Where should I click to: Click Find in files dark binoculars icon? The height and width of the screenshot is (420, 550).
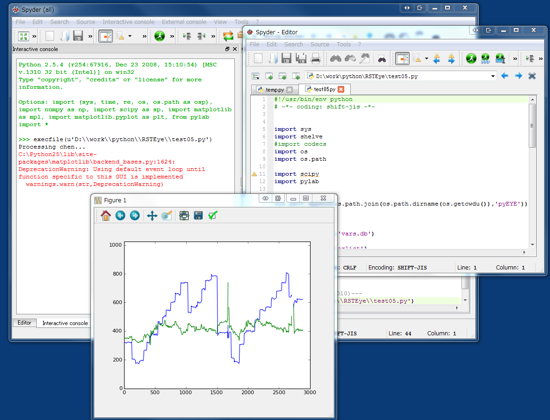(x=382, y=59)
